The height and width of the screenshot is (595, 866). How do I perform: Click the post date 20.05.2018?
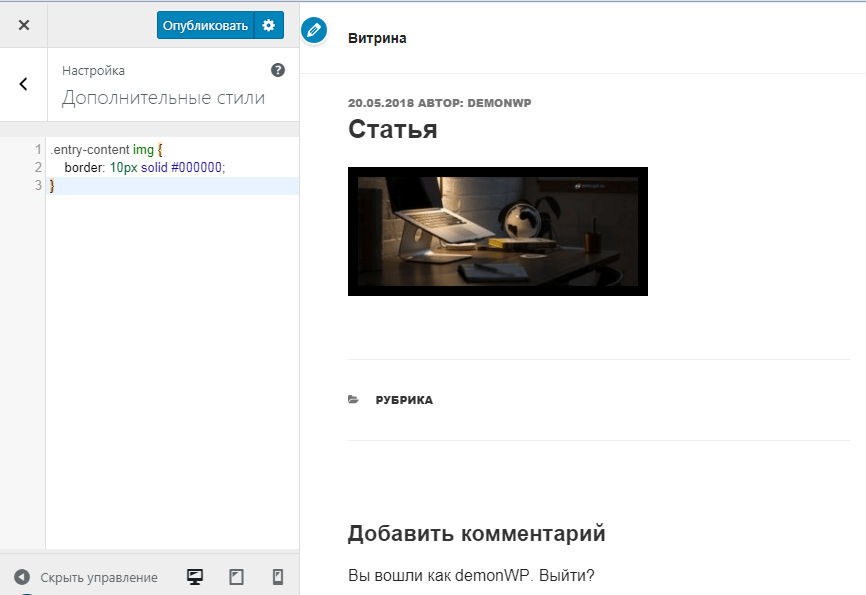[x=381, y=103]
